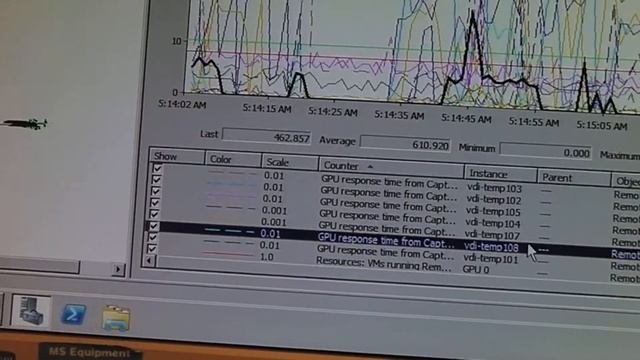Click the color line of the vdi-temp102 row
640x360 pixels.
[232, 184]
